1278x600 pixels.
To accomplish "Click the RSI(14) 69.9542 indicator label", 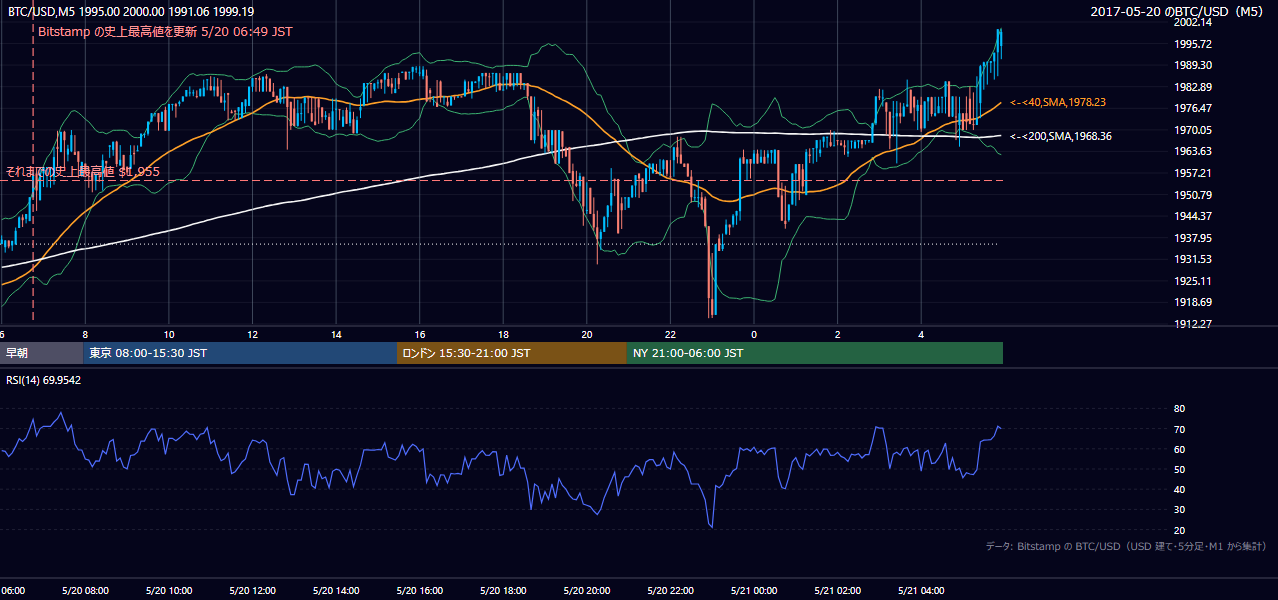I will click(43, 380).
